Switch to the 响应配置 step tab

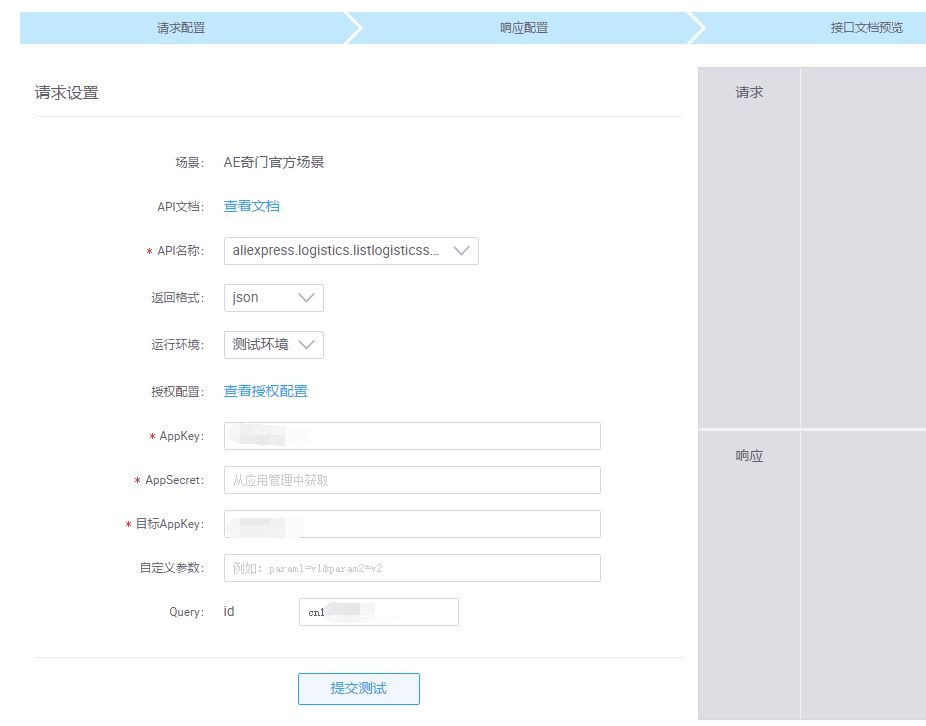tap(524, 28)
